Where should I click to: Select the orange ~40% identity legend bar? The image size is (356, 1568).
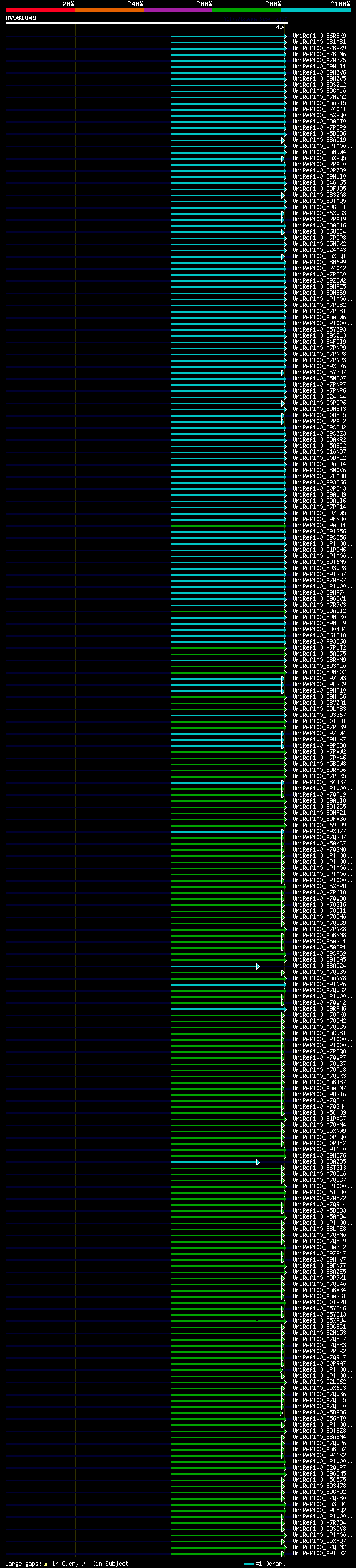(109, 11)
